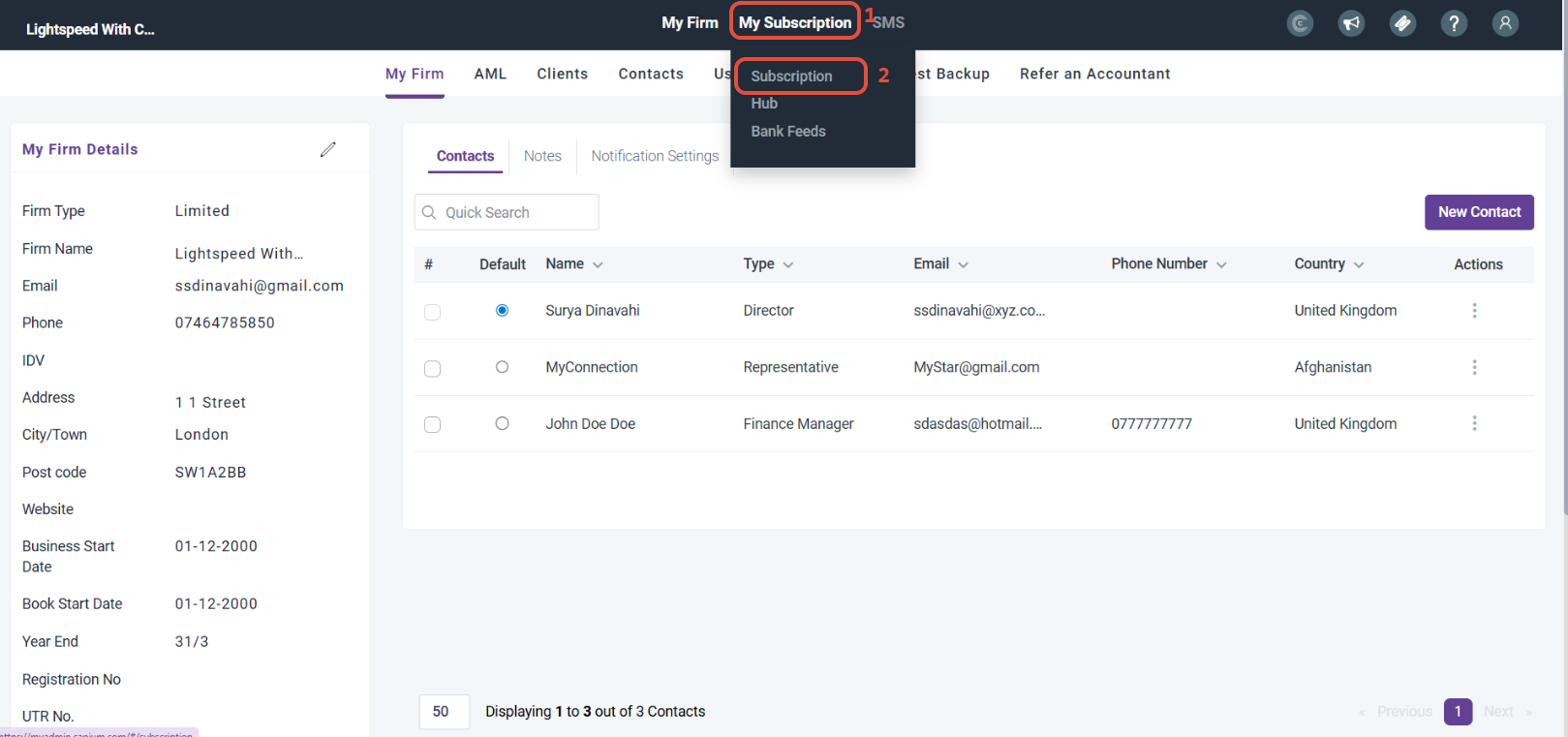This screenshot has height=737, width=1568.
Task: Edit My Firm Details with pencil icon
Action: pos(328,149)
